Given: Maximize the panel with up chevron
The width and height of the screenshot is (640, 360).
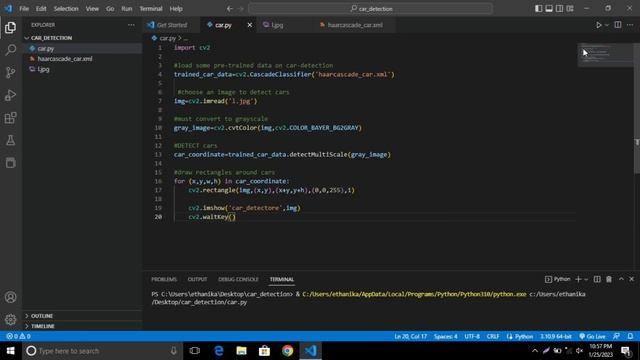Looking at the screenshot, I should point(621,279).
